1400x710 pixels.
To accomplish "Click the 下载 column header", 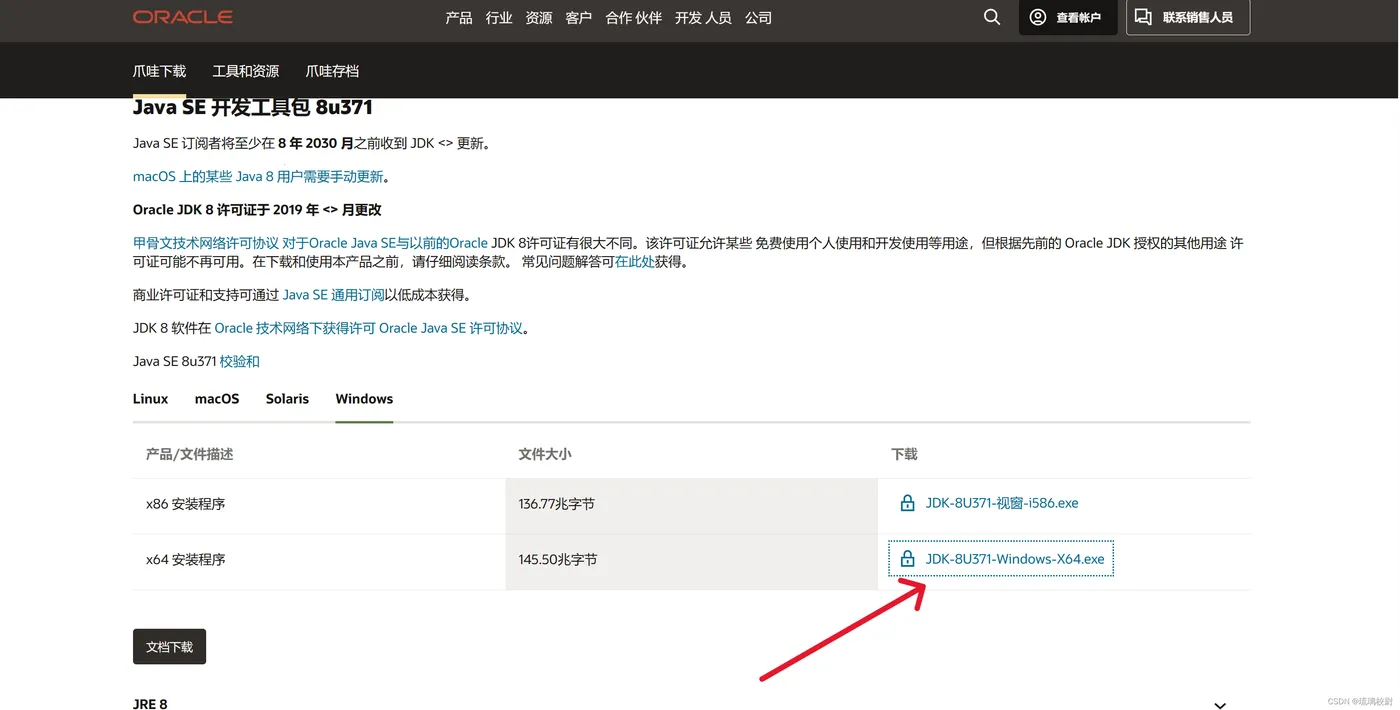I will tap(904, 454).
